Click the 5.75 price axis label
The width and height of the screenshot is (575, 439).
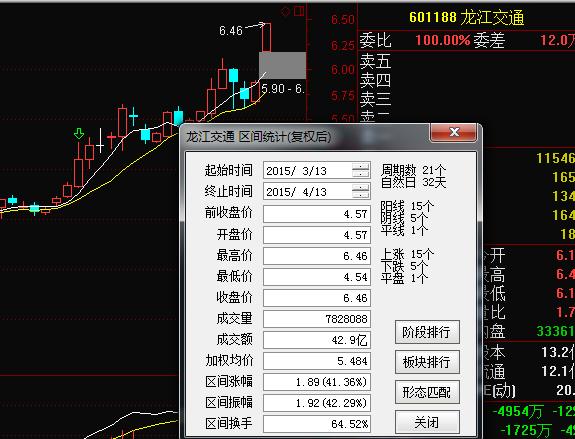(x=343, y=96)
